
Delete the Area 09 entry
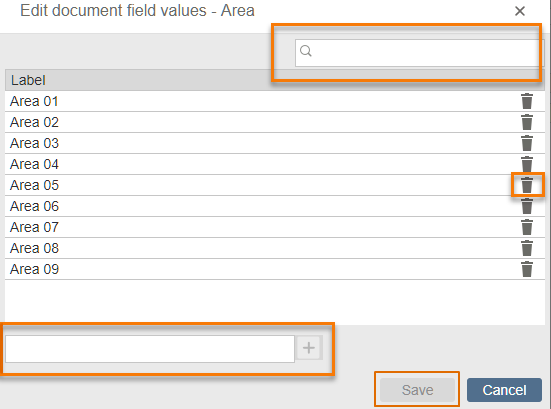(527, 269)
